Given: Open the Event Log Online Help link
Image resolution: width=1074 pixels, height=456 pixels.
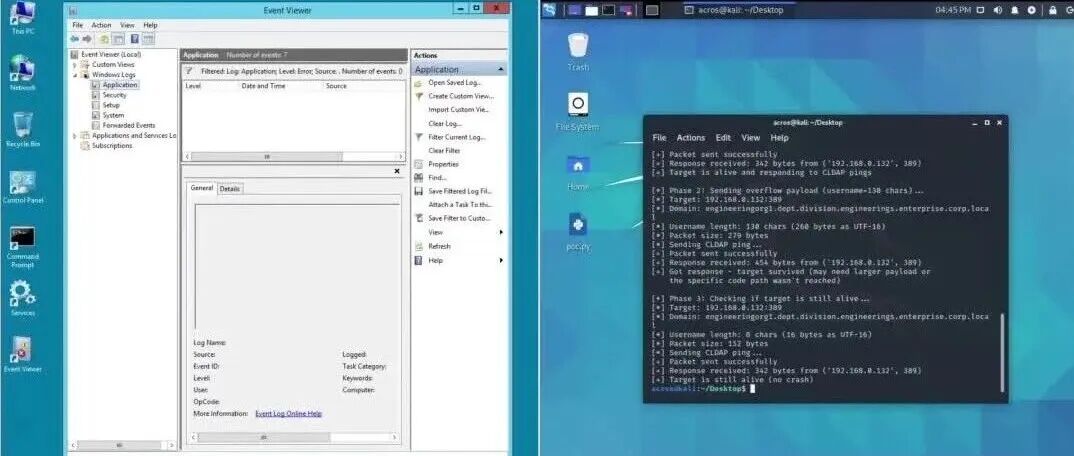Looking at the screenshot, I should tap(288, 414).
